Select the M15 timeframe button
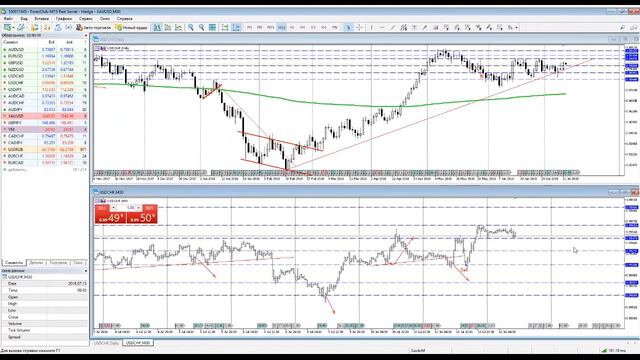 click(x=270, y=27)
